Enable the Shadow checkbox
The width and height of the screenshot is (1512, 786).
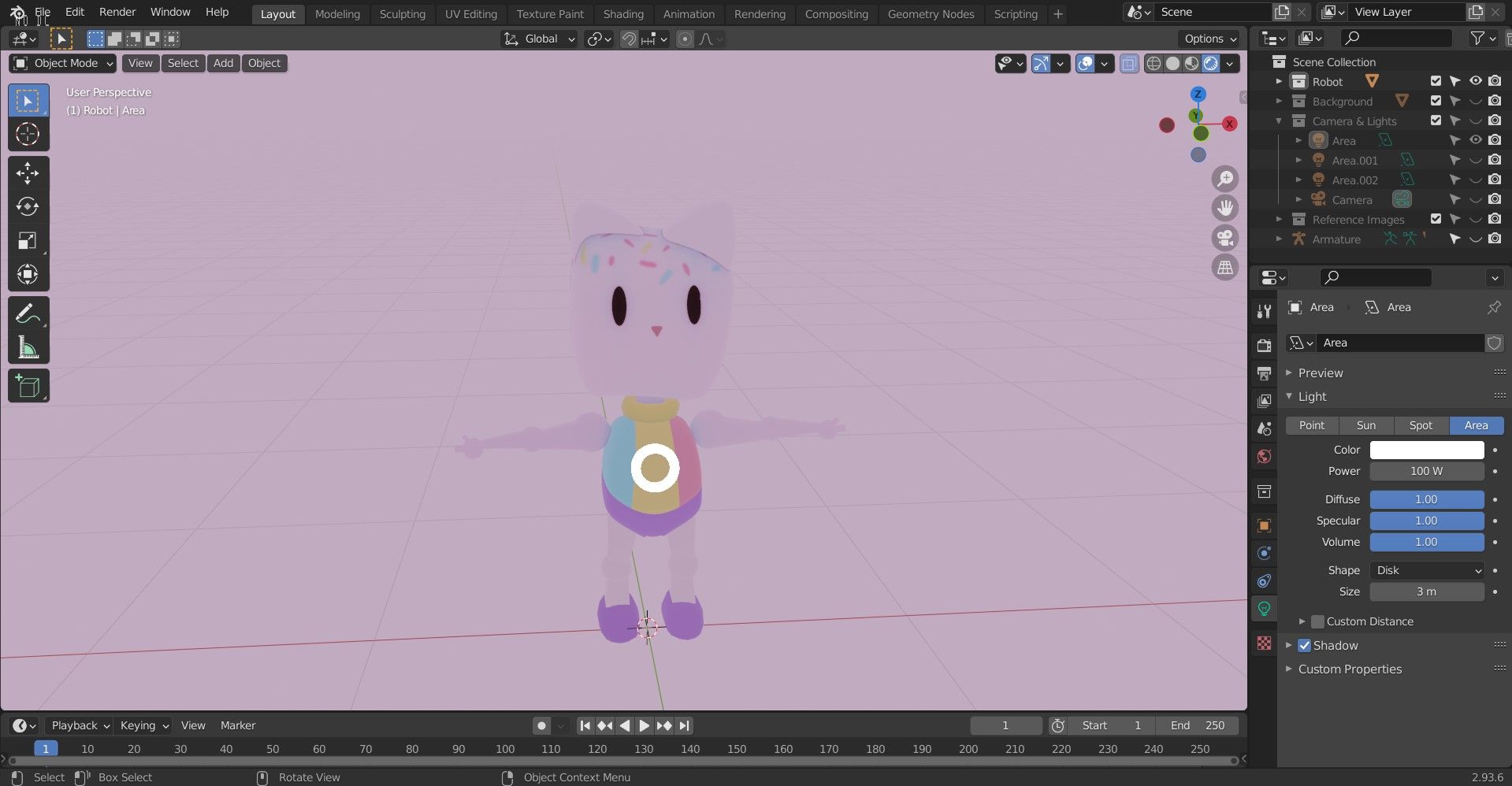pos(1305,645)
